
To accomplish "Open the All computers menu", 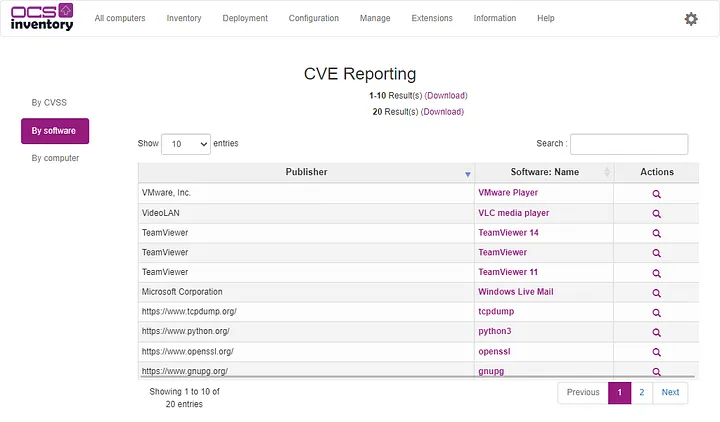I will coord(120,18).
